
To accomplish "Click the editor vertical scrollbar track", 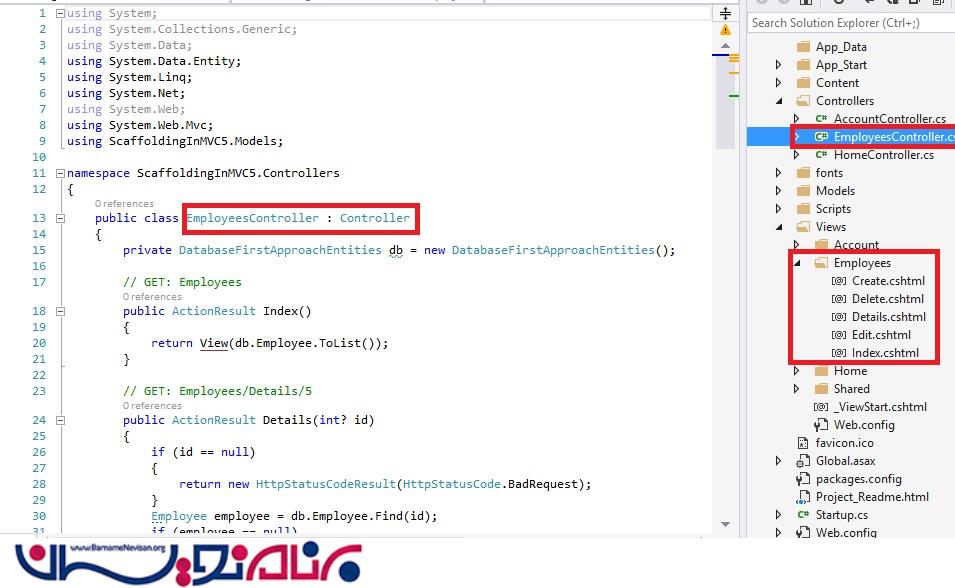I will click(725, 300).
